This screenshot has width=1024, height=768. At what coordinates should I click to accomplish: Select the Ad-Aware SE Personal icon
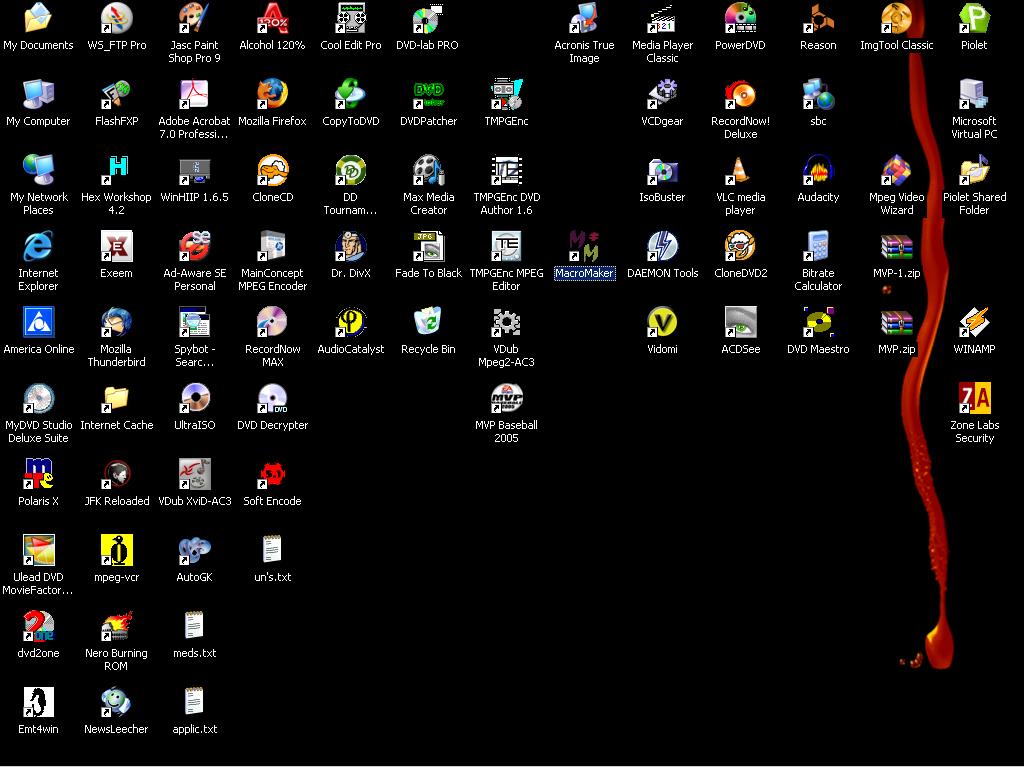point(195,246)
